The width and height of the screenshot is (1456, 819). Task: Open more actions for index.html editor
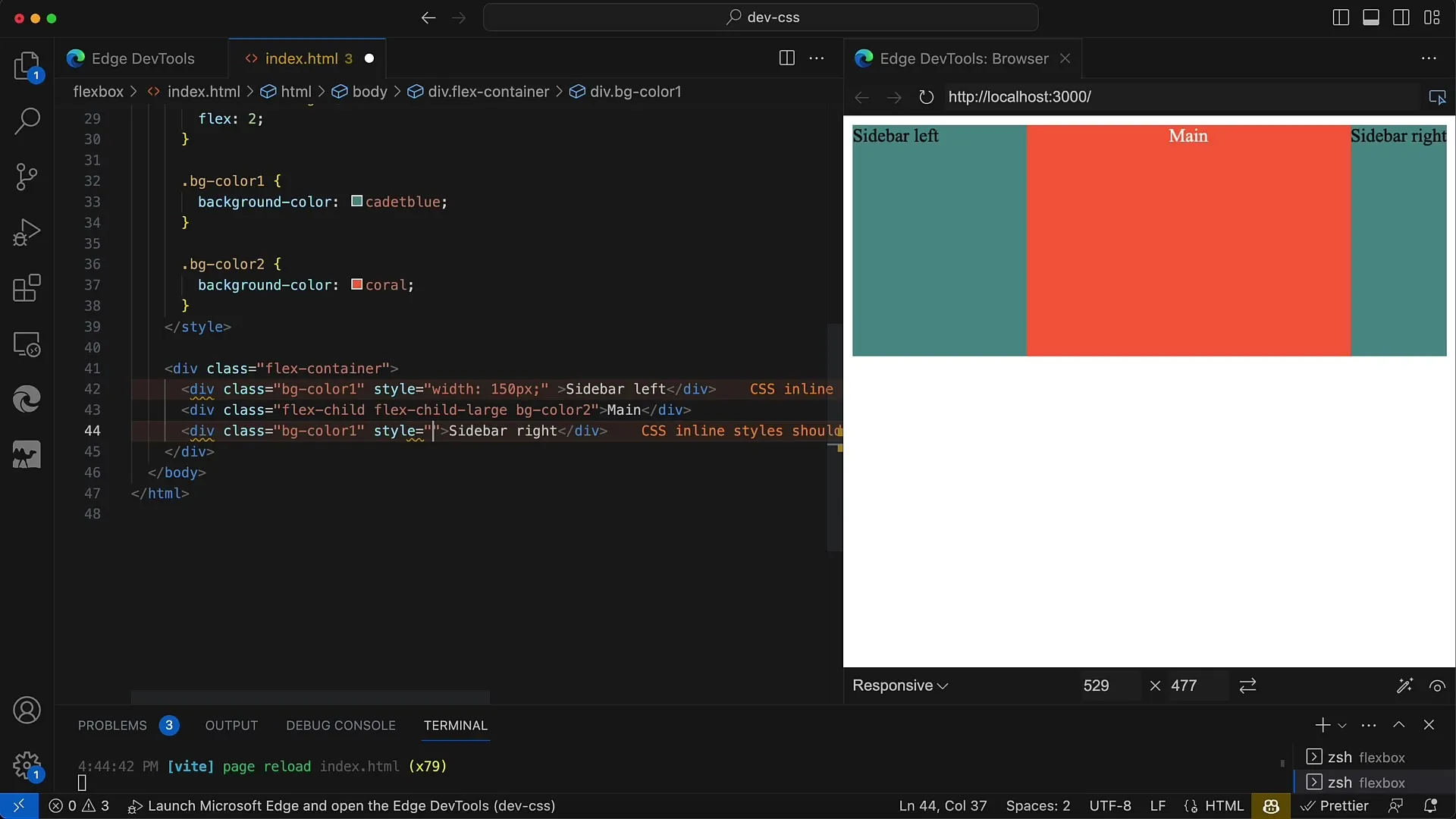click(817, 58)
